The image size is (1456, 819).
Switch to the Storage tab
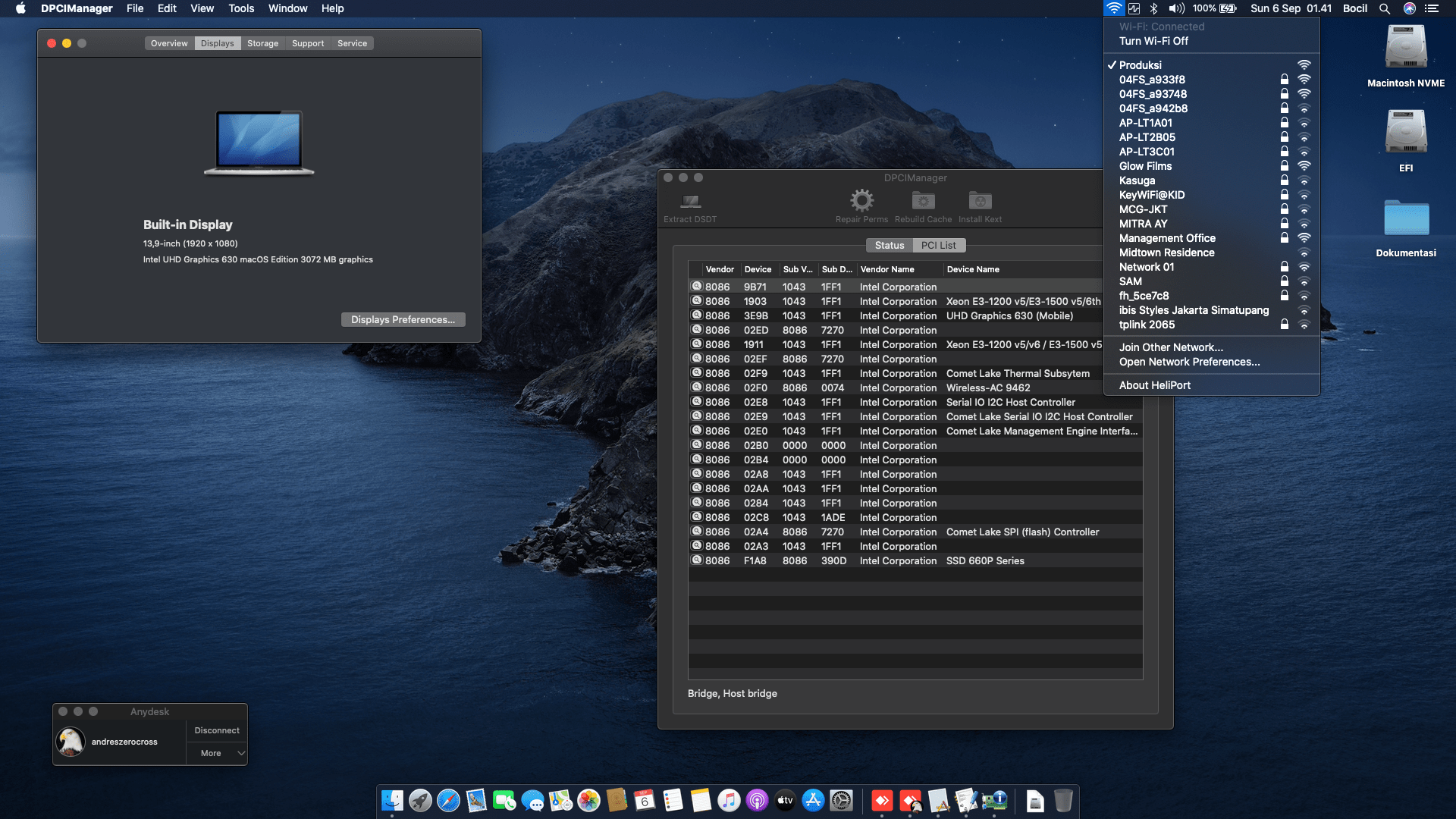tap(262, 43)
